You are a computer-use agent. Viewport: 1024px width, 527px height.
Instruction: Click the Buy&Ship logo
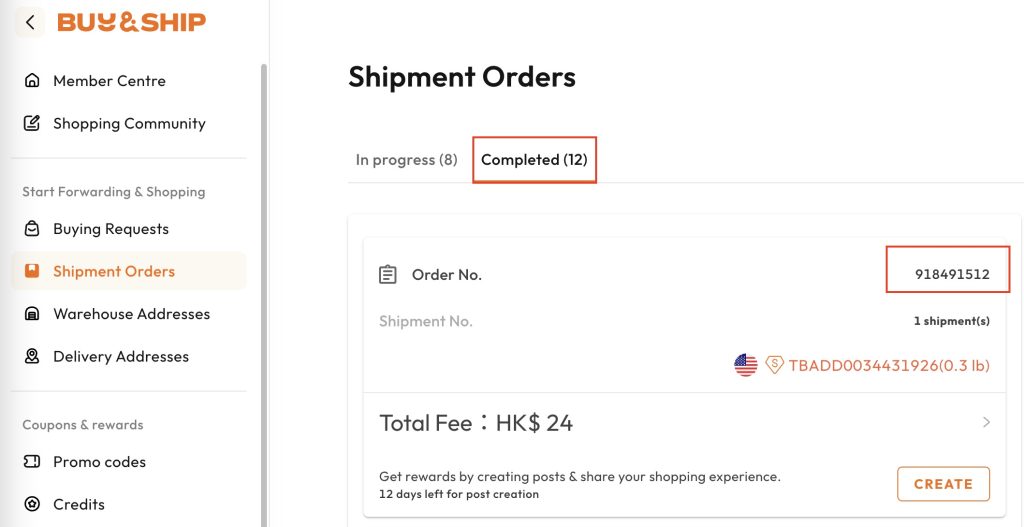pyautogui.click(x=132, y=22)
